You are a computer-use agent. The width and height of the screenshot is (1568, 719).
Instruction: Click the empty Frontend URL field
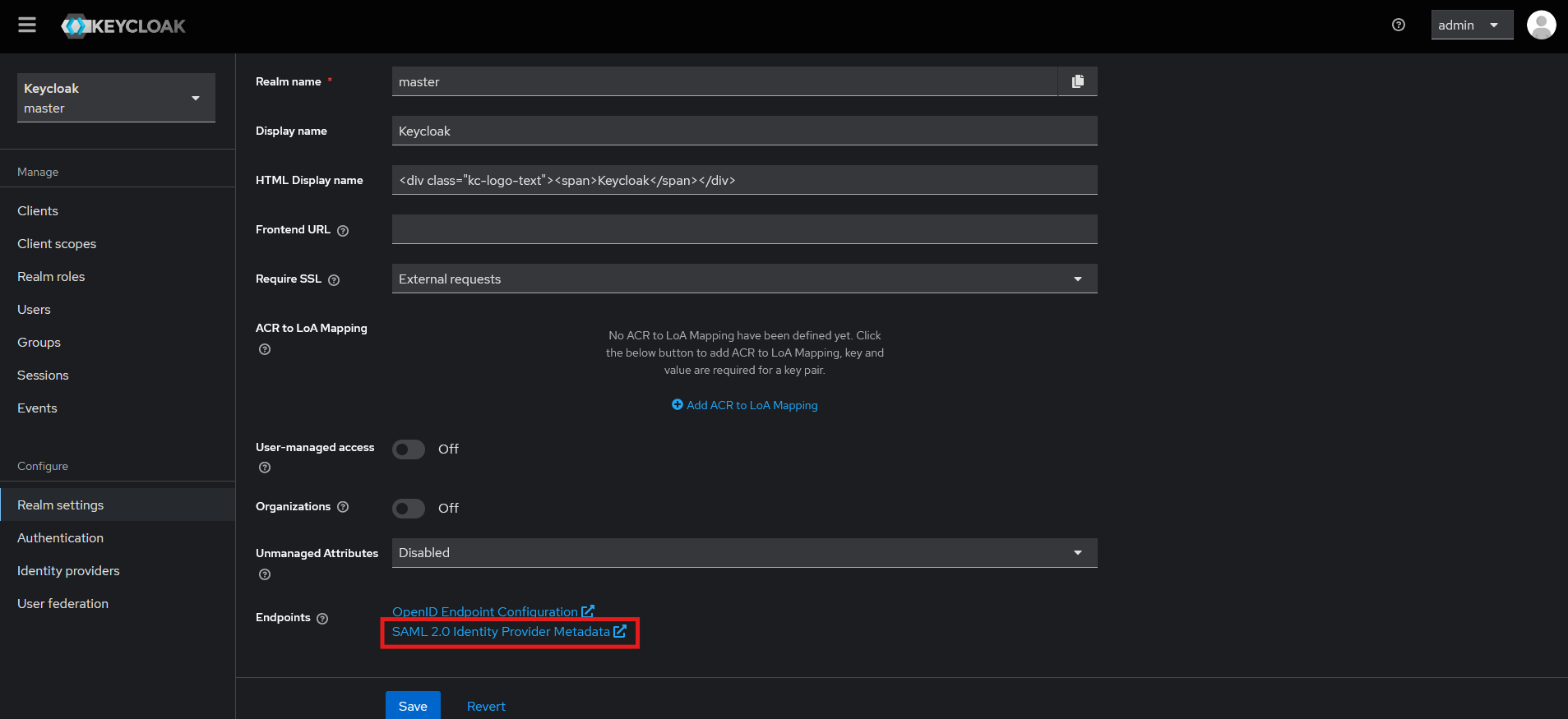[x=744, y=229]
